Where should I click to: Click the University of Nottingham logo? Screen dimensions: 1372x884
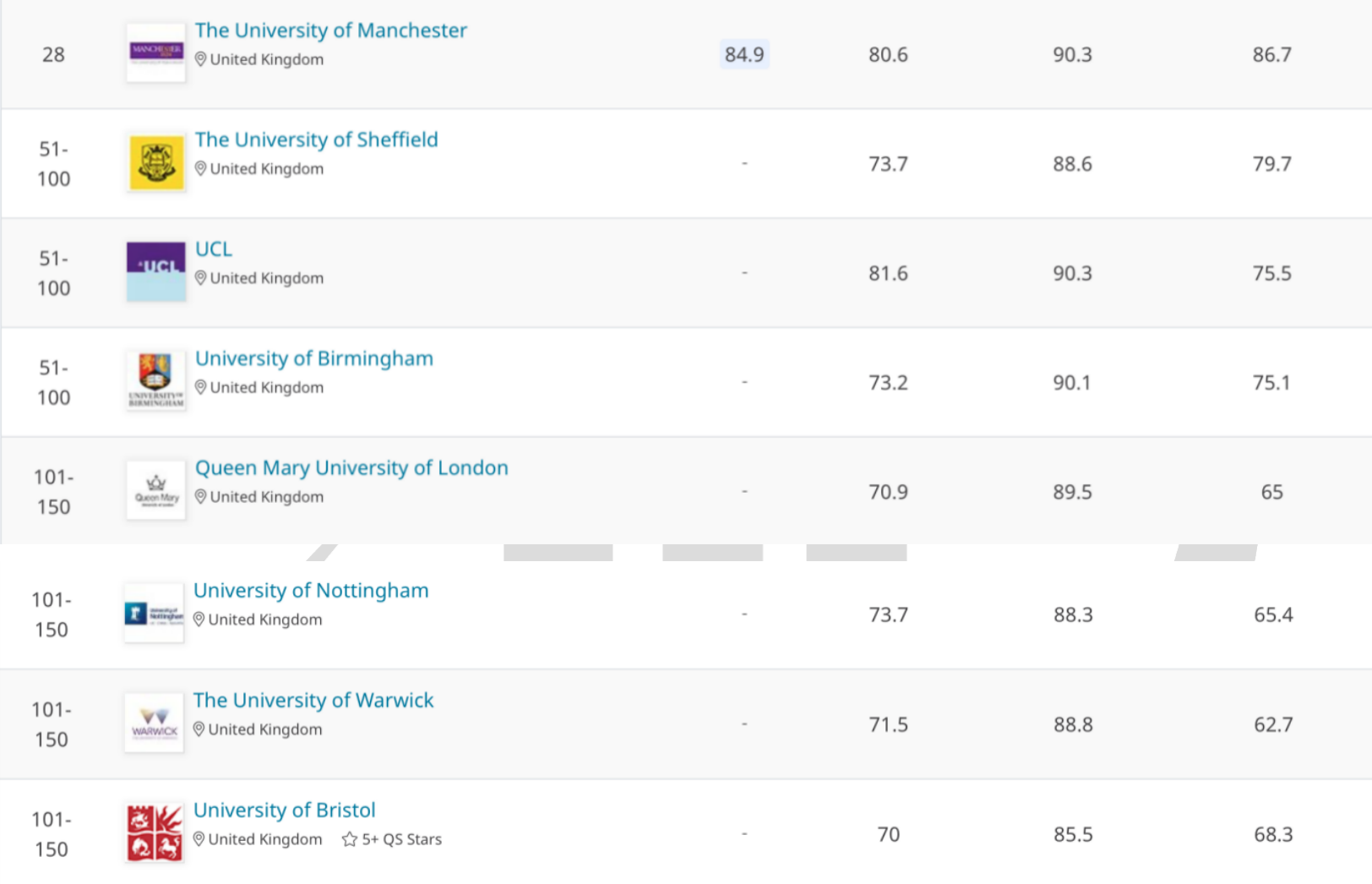(x=154, y=614)
